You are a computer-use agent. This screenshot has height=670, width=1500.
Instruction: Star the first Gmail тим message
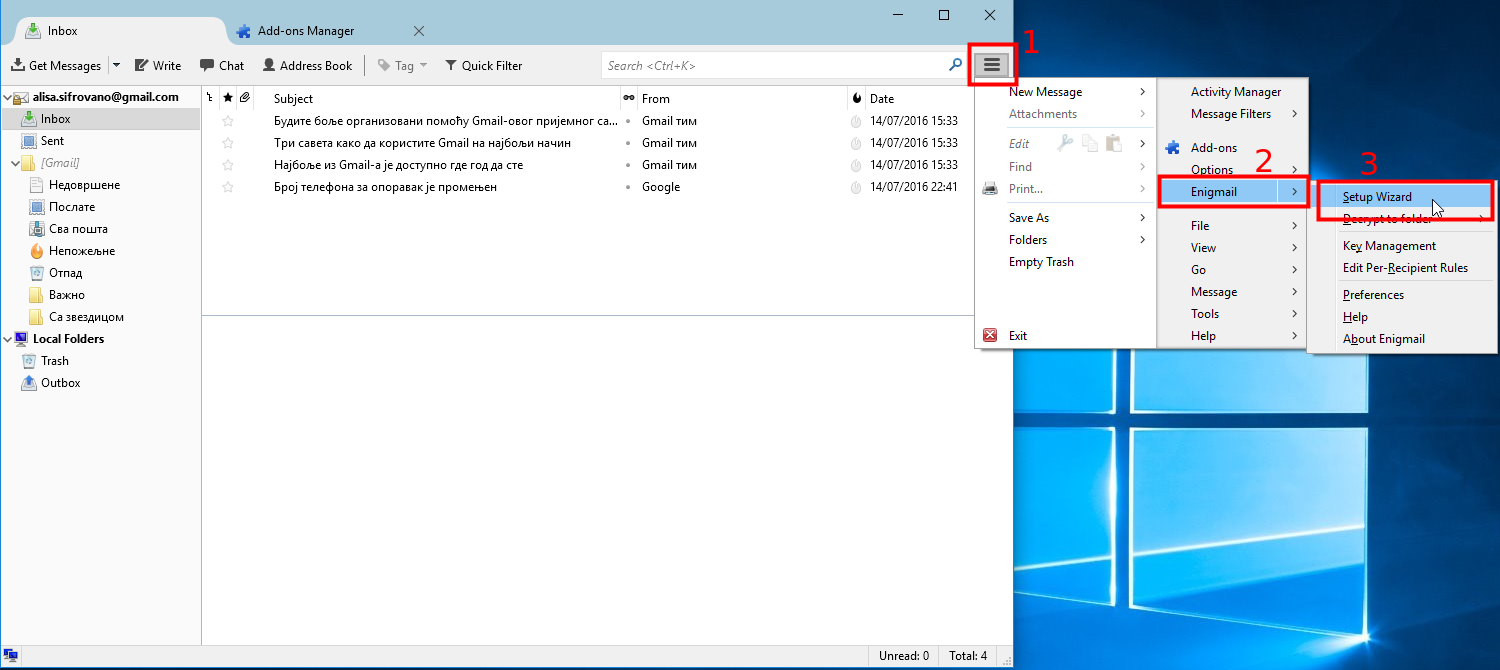(228, 121)
